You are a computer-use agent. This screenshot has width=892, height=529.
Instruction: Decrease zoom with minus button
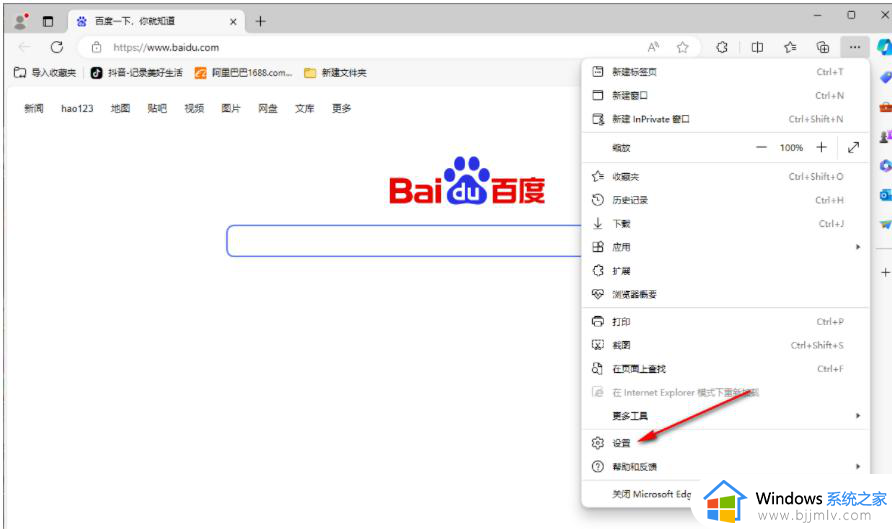761,147
